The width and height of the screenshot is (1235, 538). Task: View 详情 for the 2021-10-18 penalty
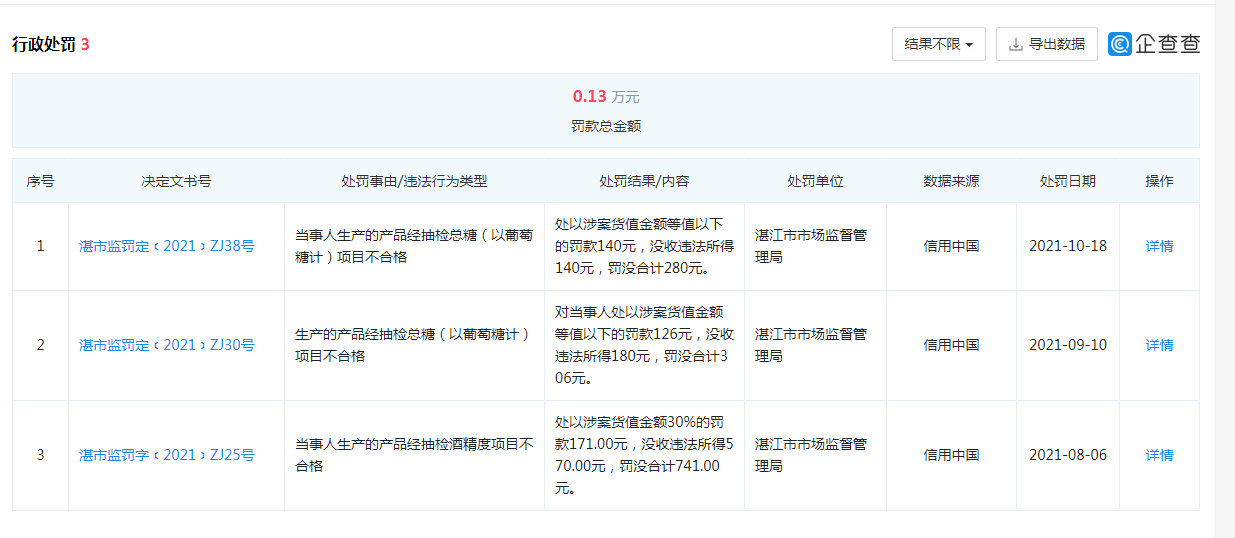pos(1159,246)
